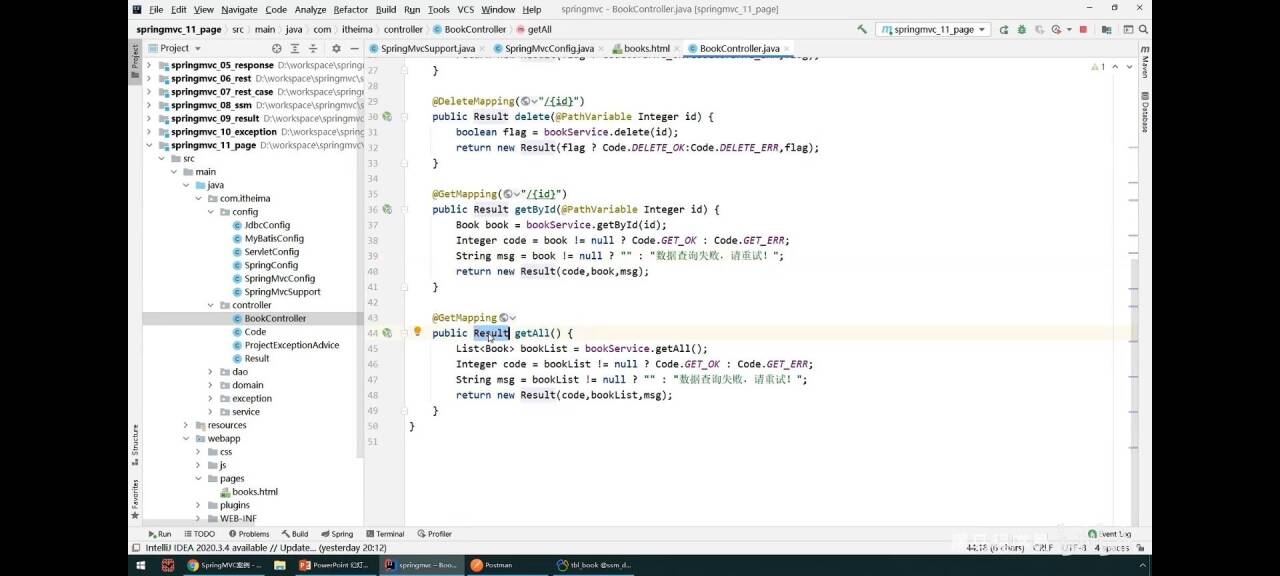1280x576 pixels.
Task: Open PowerPoint from the taskbar
Action: [335, 565]
